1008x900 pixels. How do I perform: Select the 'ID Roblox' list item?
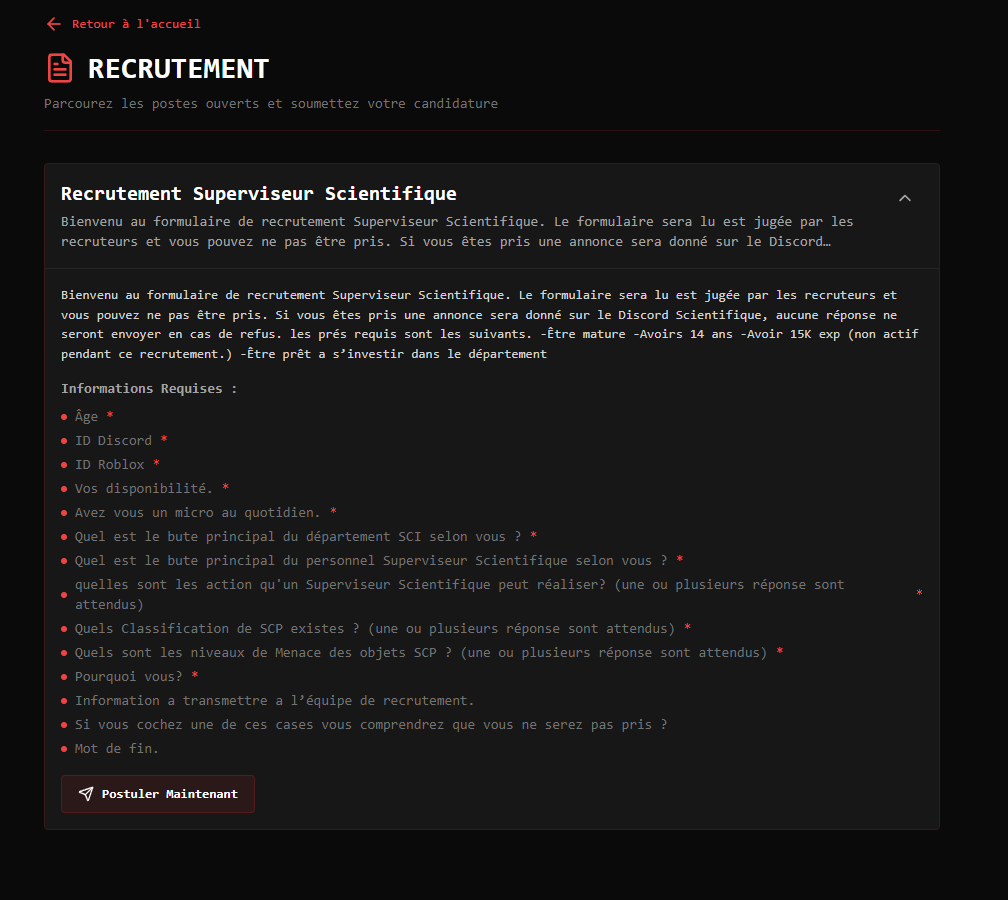click(109, 464)
